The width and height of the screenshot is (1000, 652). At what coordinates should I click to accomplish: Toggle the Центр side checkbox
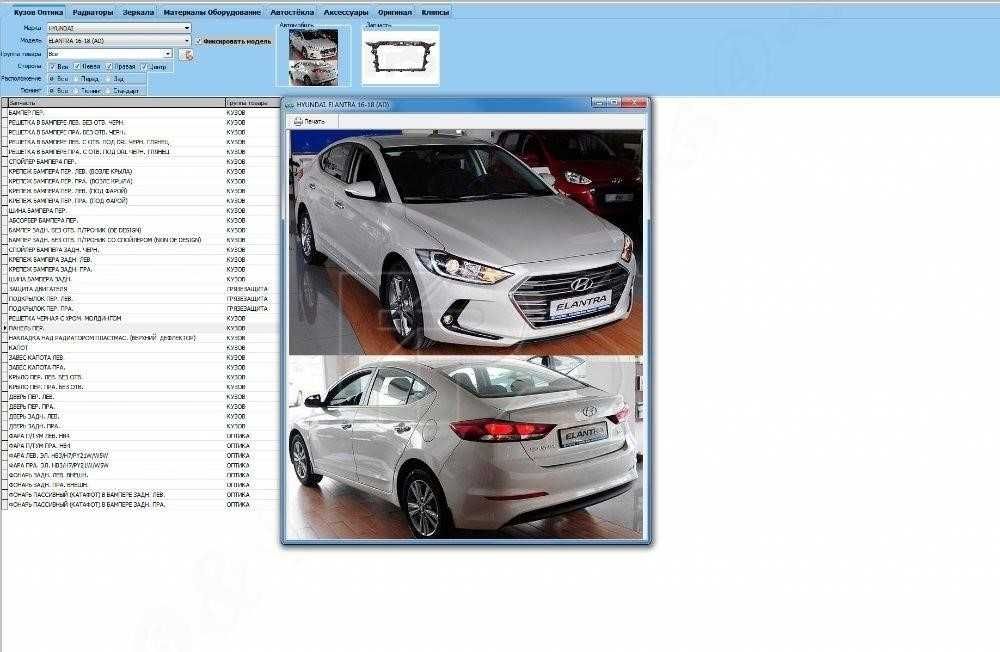(143, 66)
